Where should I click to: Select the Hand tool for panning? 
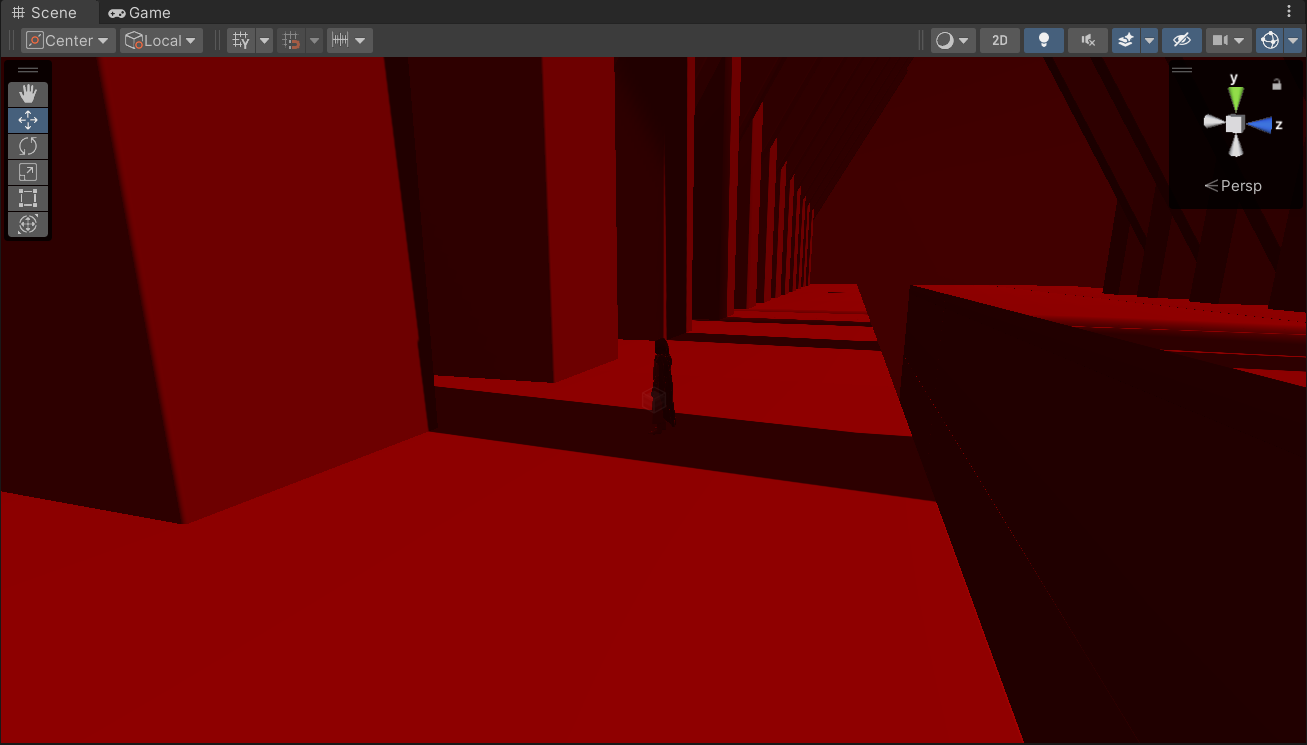[x=27, y=93]
